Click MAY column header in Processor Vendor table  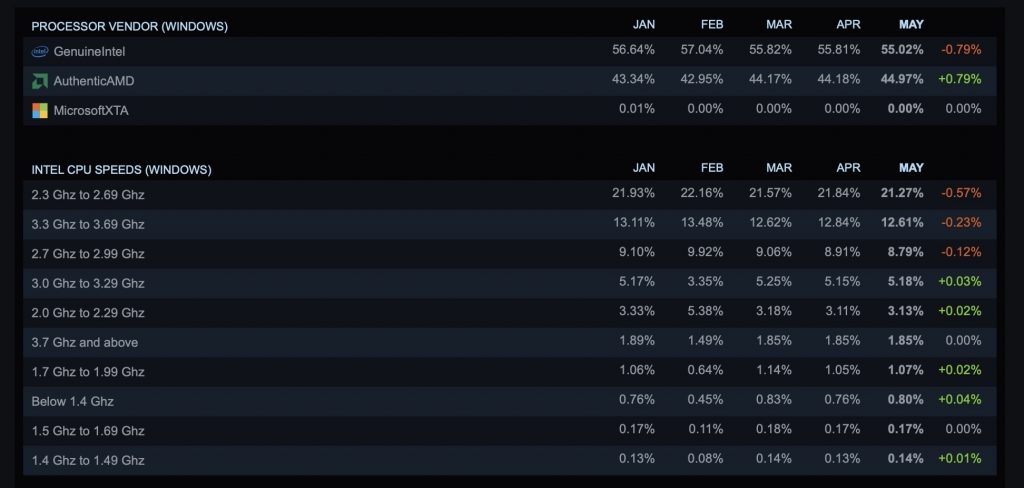point(911,25)
